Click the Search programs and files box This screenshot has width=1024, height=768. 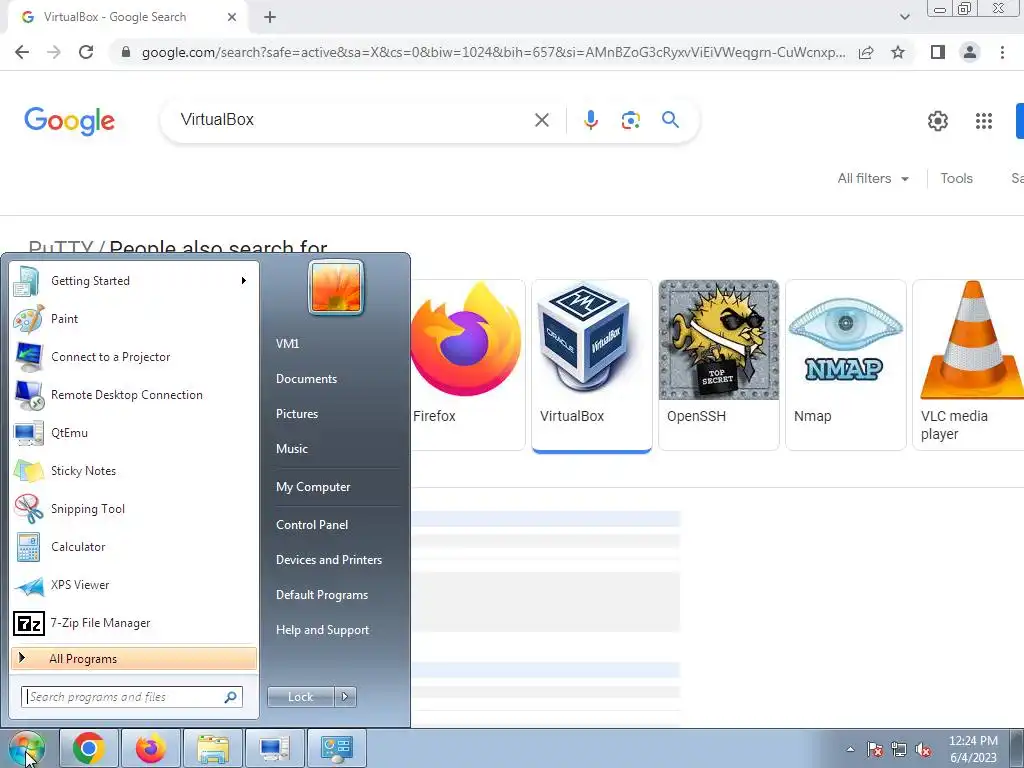(x=131, y=697)
